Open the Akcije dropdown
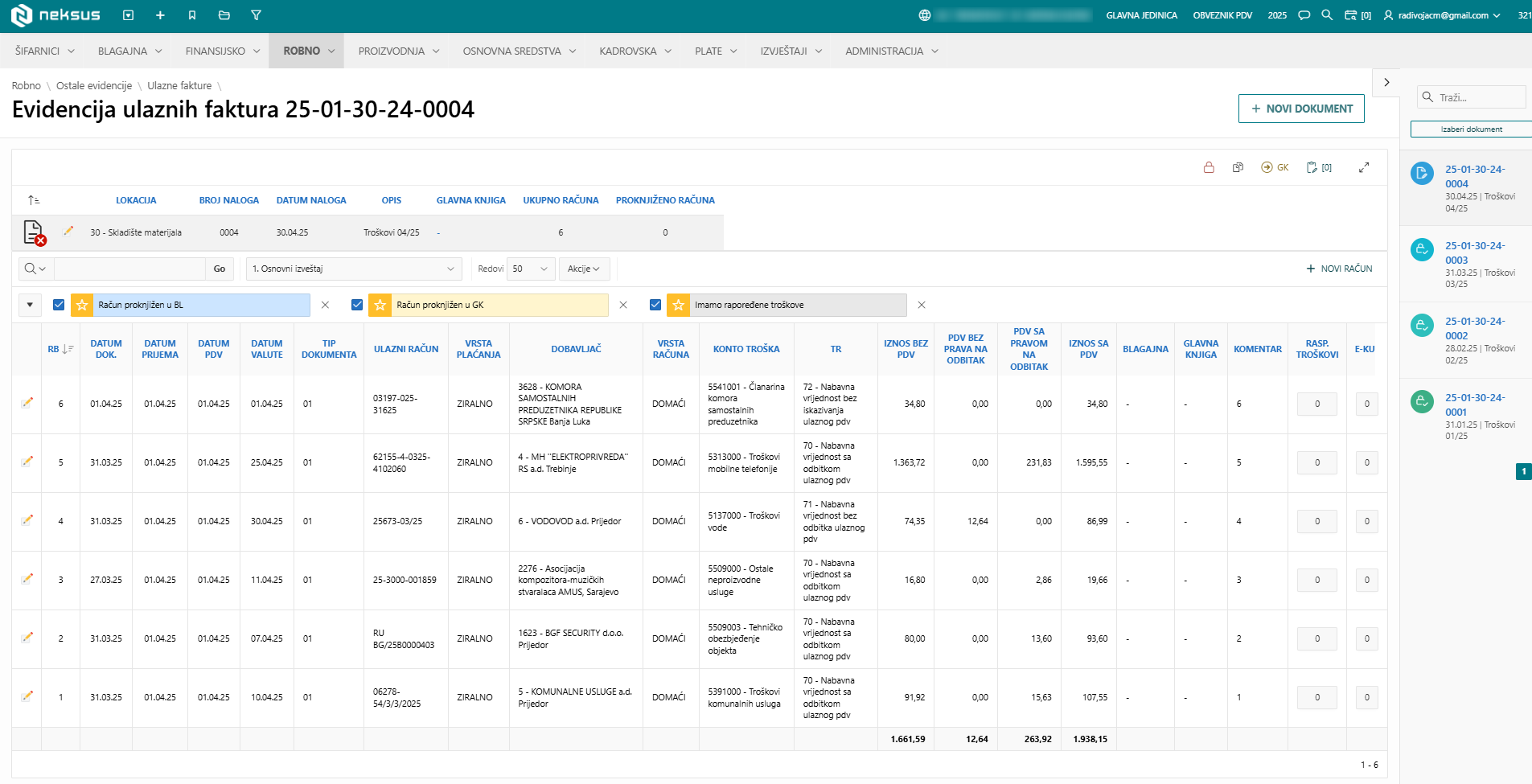The height and width of the screenshot is (784, 1532). point(585,269)
